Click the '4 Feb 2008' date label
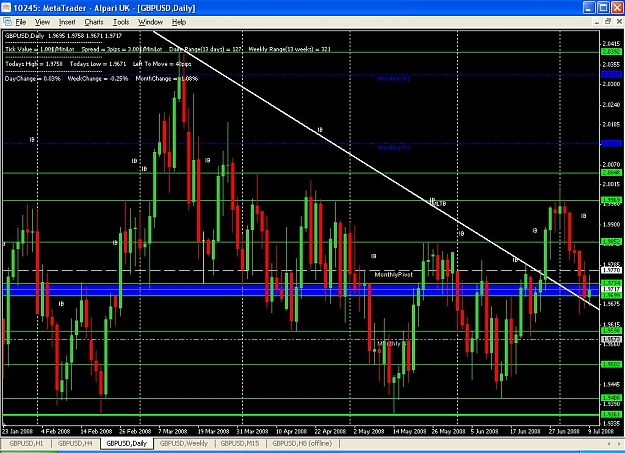This screenshot has width=625, height=453. [55, 431]
